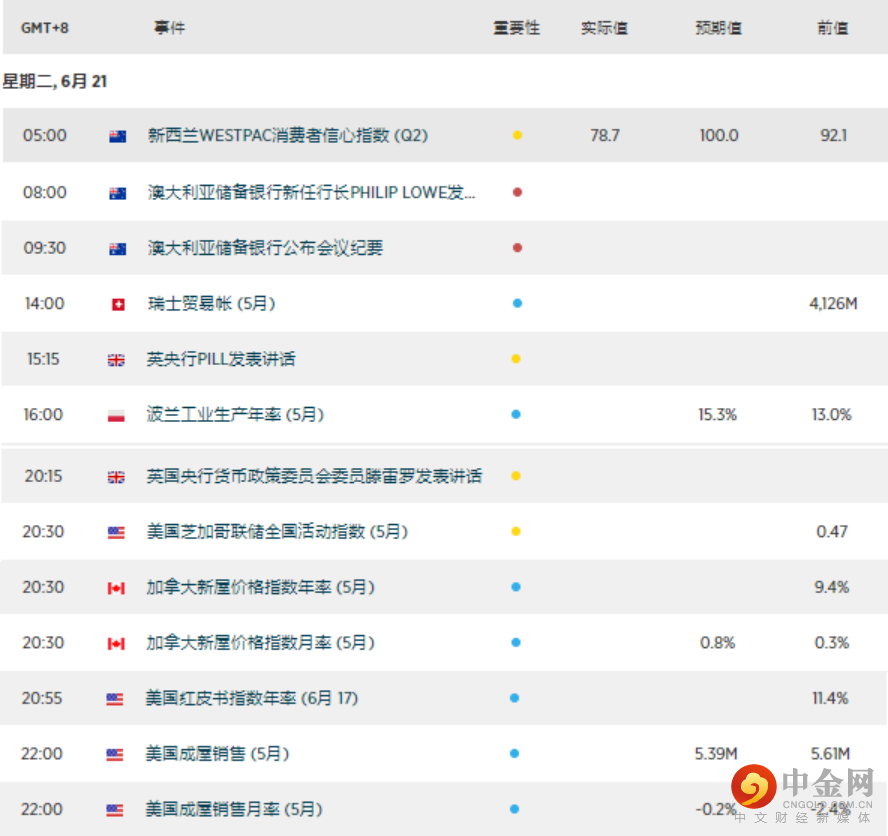Image resolution: width=888 pixels, height=836 pixels.
Task: Open event 瑞士贸易帐 (5月)
Action: pos(211,304)
